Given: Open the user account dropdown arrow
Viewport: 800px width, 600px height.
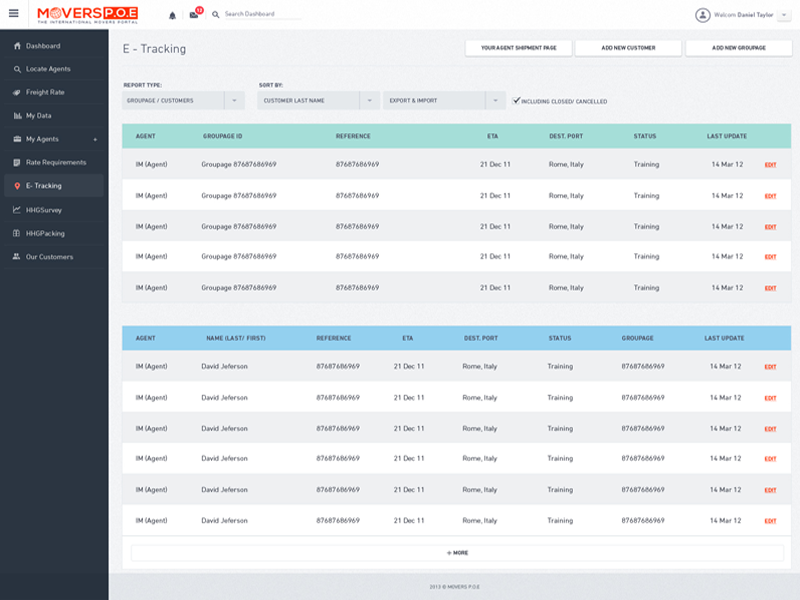Looking at the screenshot, I should 784,15.
